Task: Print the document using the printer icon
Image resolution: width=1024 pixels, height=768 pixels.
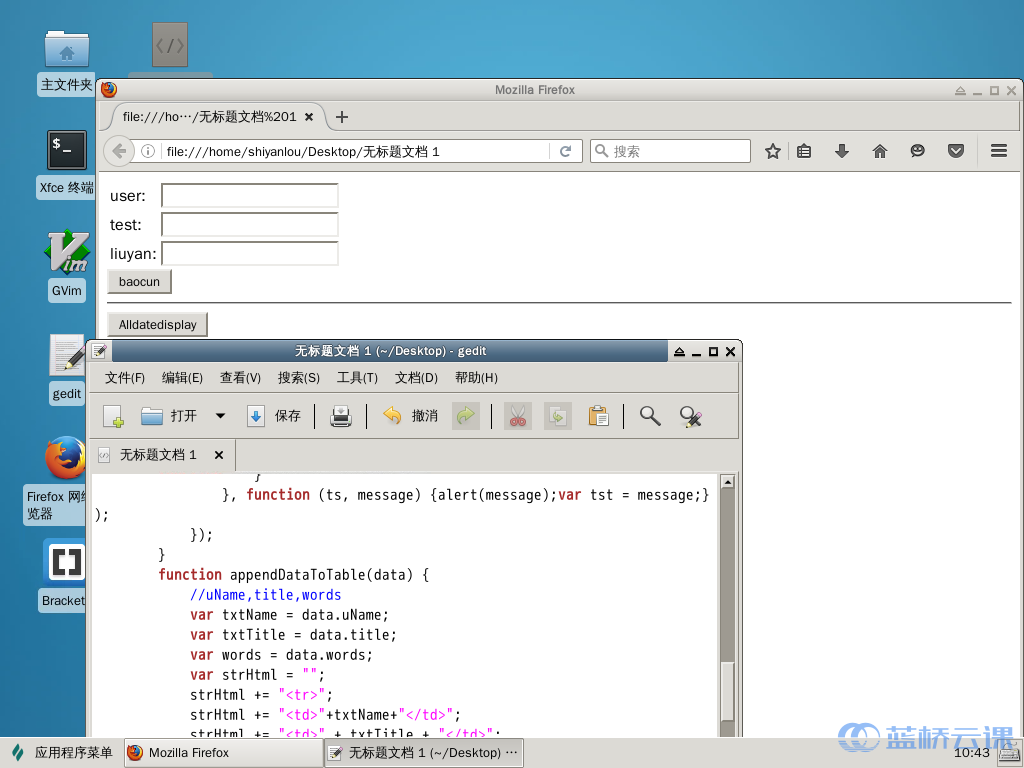Action: (x=341, y=416)
